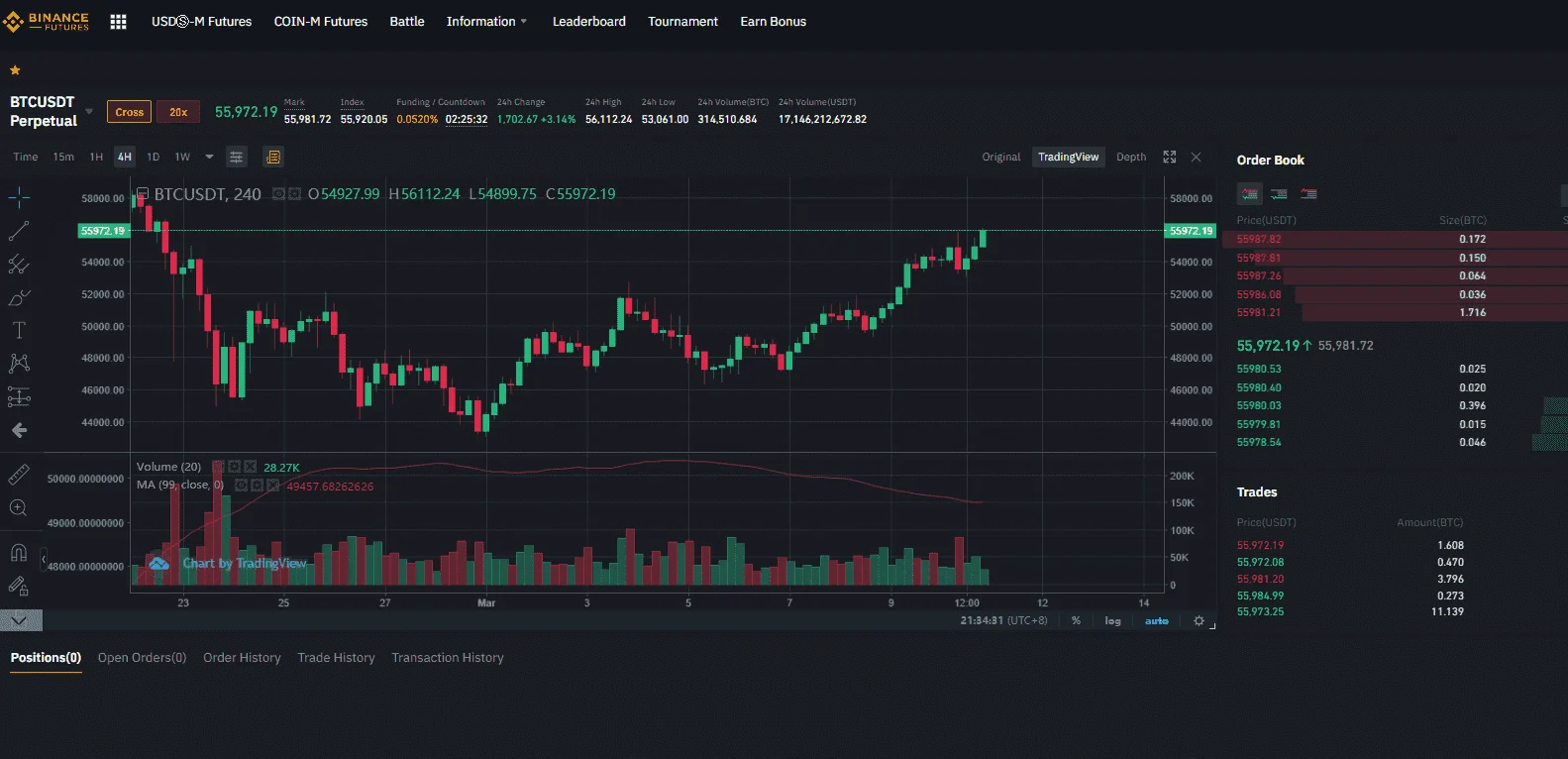The height and width of the screenshot is (759, 1568).
Task: Select the text annotation tool
Action: click(x=19, y=330)
